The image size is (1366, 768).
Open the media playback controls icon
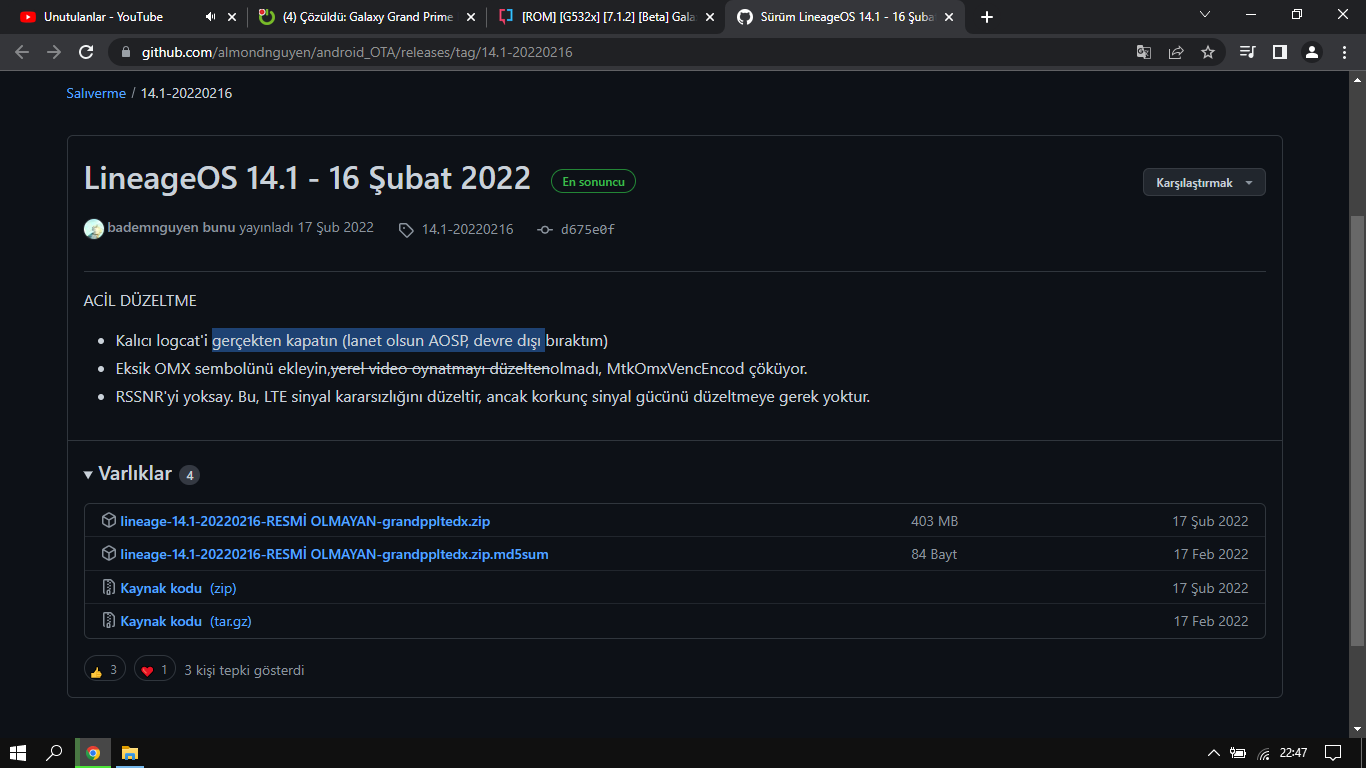(1247, 52)
